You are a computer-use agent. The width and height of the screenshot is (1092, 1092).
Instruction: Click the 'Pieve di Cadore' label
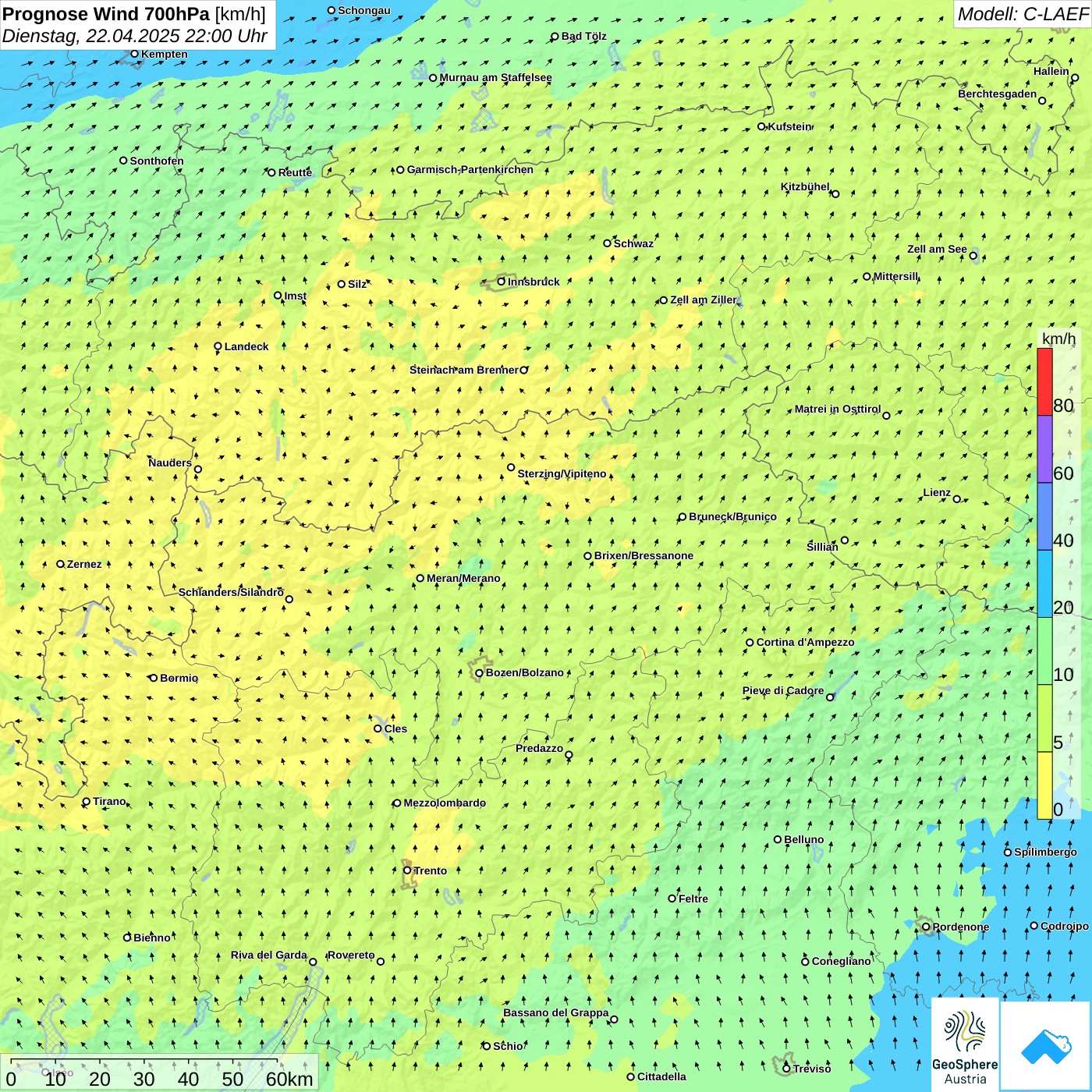coord(783,690)
